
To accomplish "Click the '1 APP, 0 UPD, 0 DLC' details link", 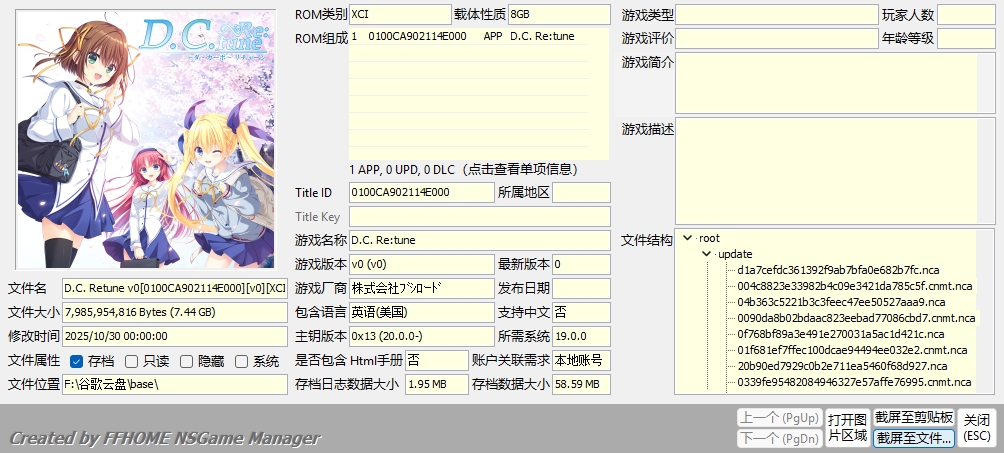I will [478, 168].
